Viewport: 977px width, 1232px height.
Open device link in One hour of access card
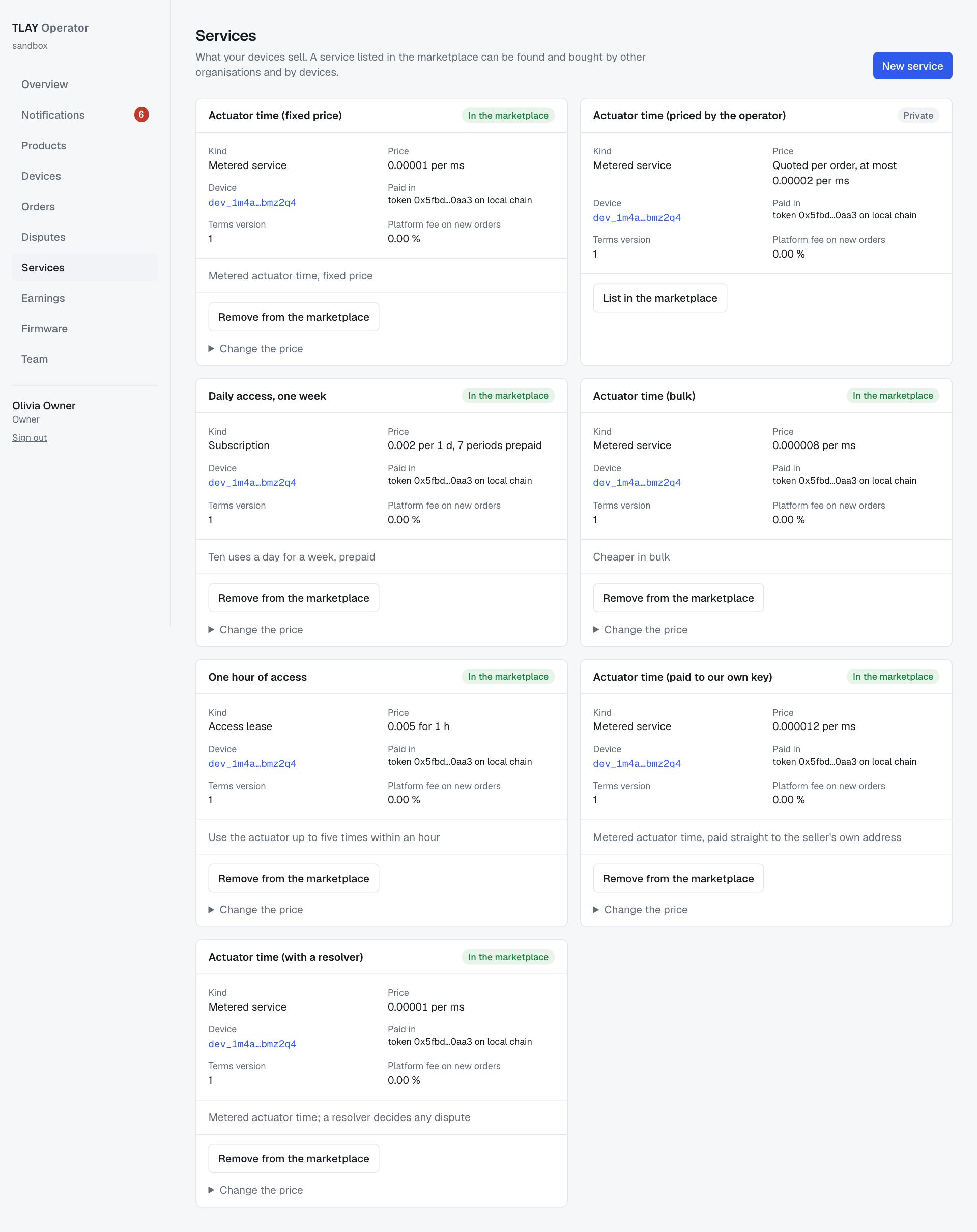tap(252, 764)
